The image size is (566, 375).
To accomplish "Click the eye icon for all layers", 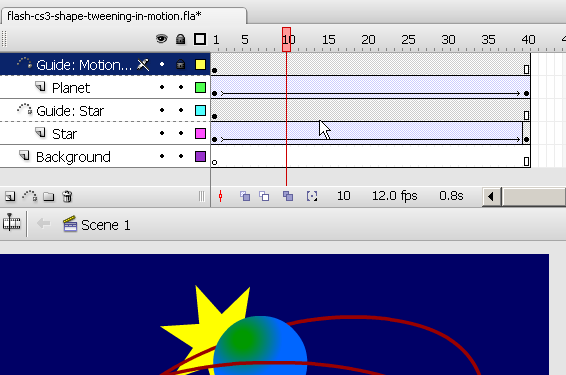I will (162, 39).
